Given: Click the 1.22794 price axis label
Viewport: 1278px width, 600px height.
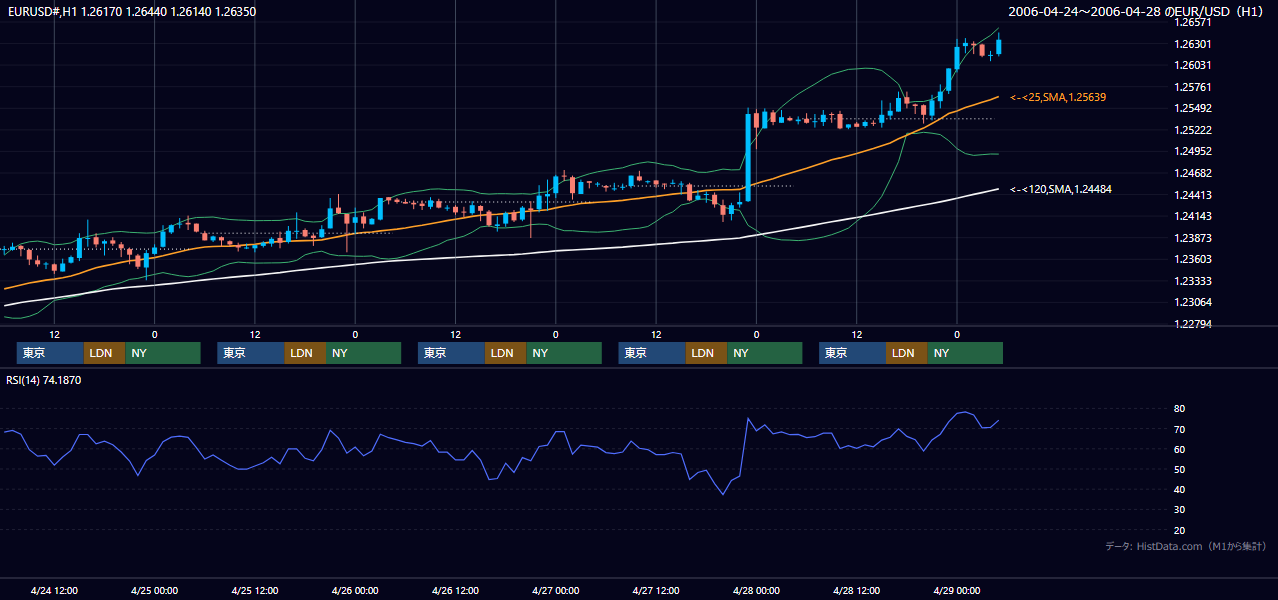Looking at the screenshot, I should coord(1192,324).
